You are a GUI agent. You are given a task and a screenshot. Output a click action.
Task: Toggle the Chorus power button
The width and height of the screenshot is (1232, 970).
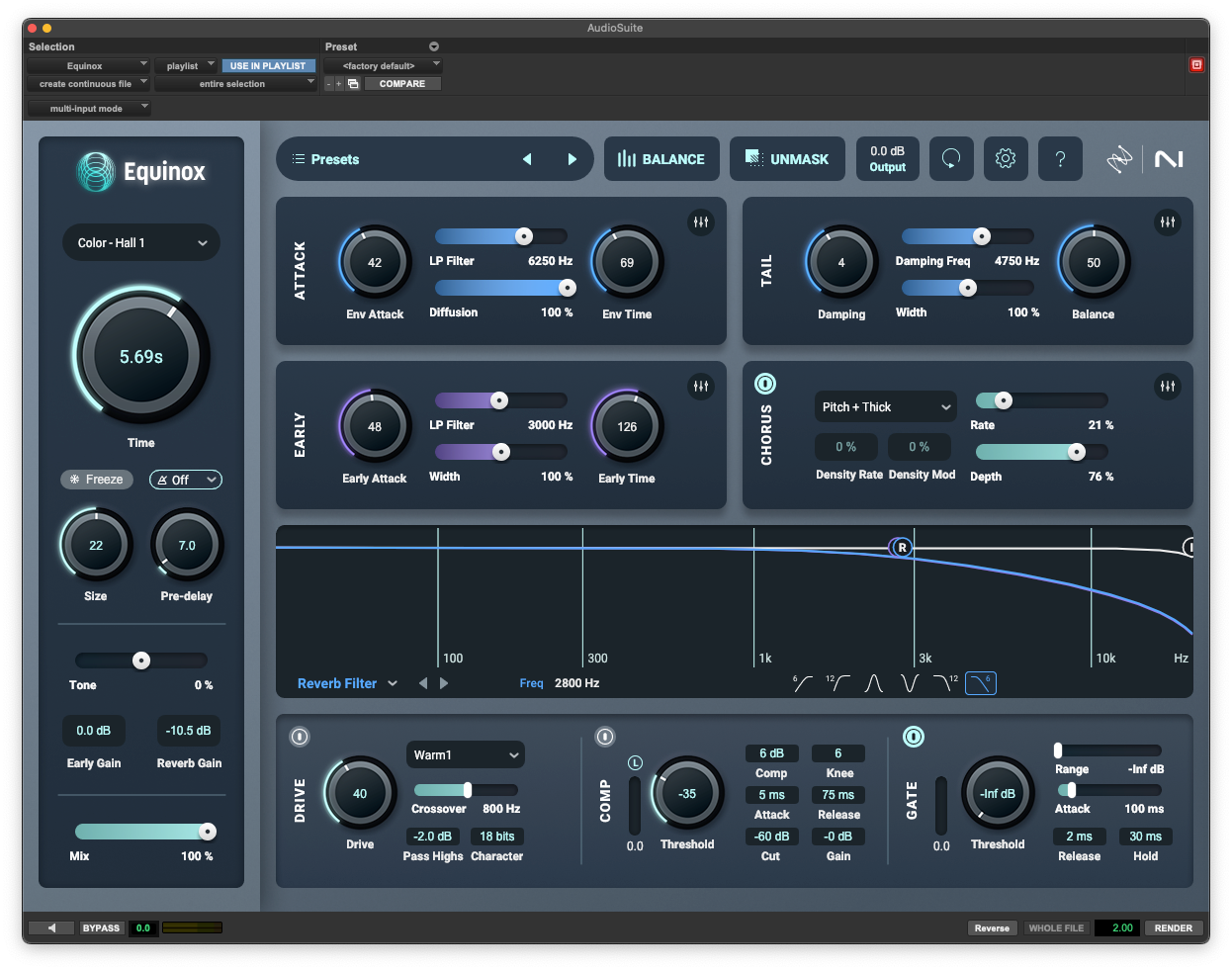click(x=765, y=384)
